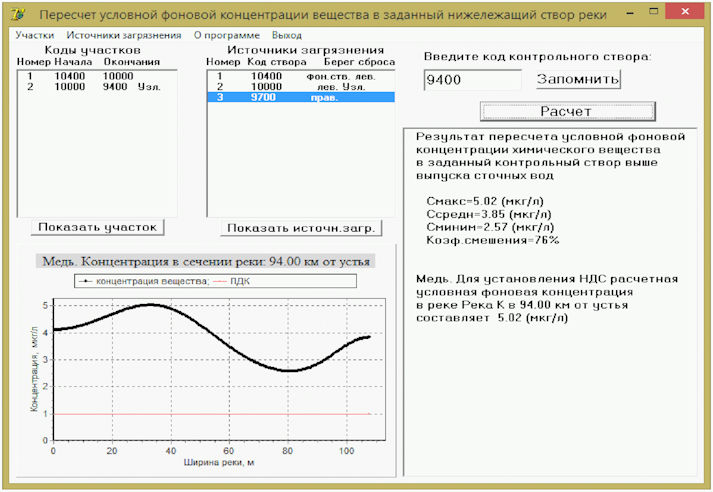
Task: Open the О программе menu
Action: (226, 35)
